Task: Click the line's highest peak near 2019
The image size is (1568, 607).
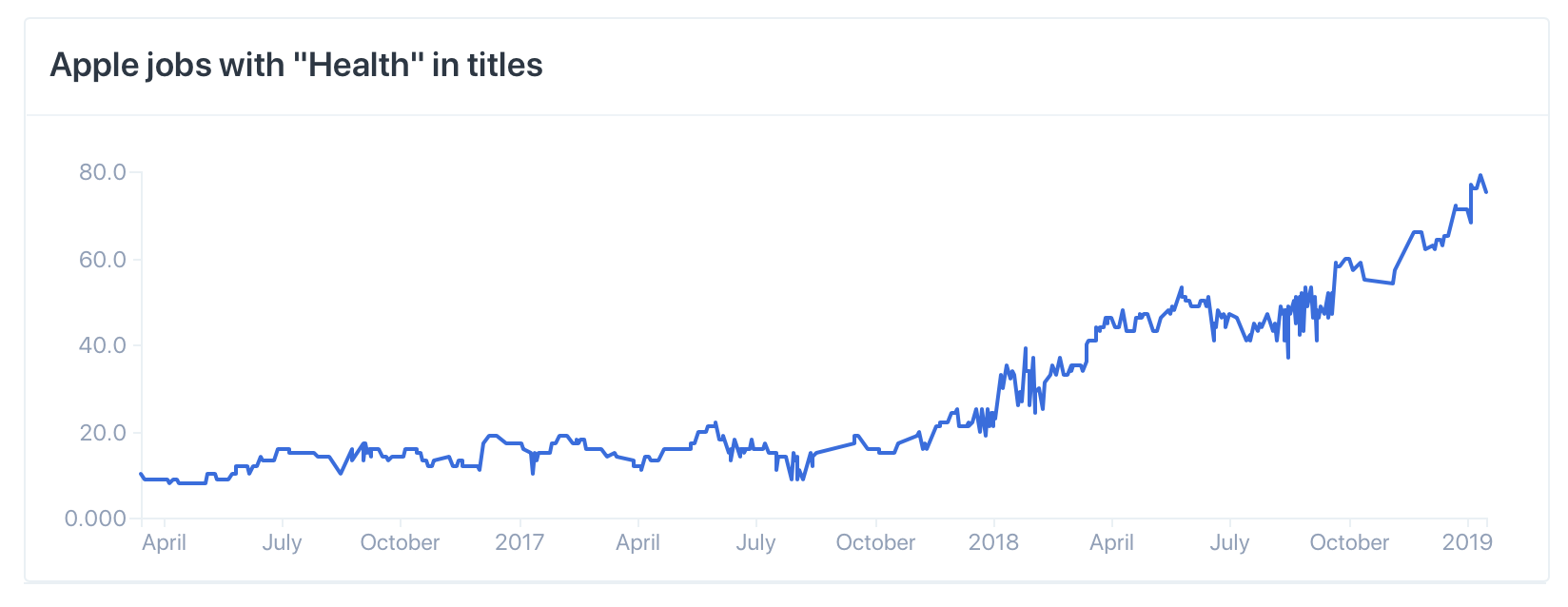Action: point(1480,175)
